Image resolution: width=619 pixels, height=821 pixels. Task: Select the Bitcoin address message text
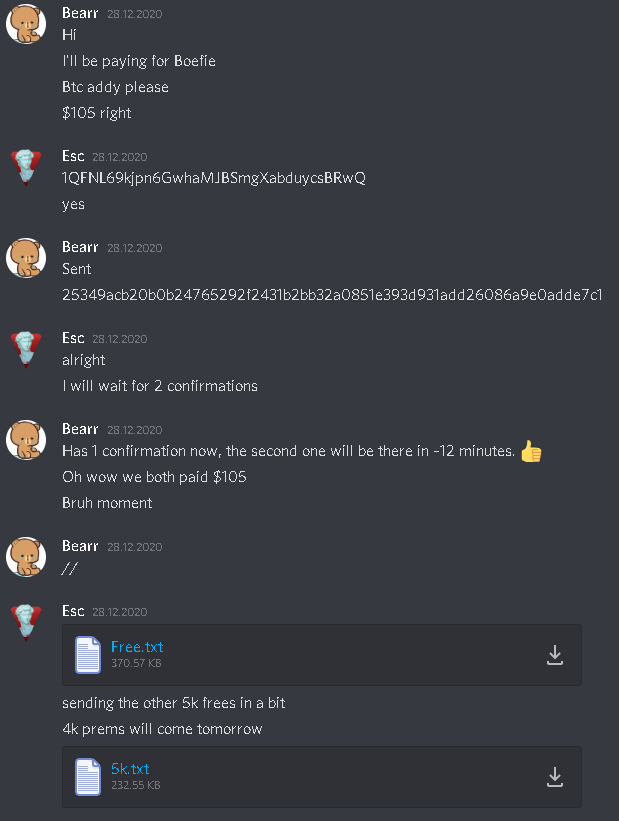coord(214,178)
